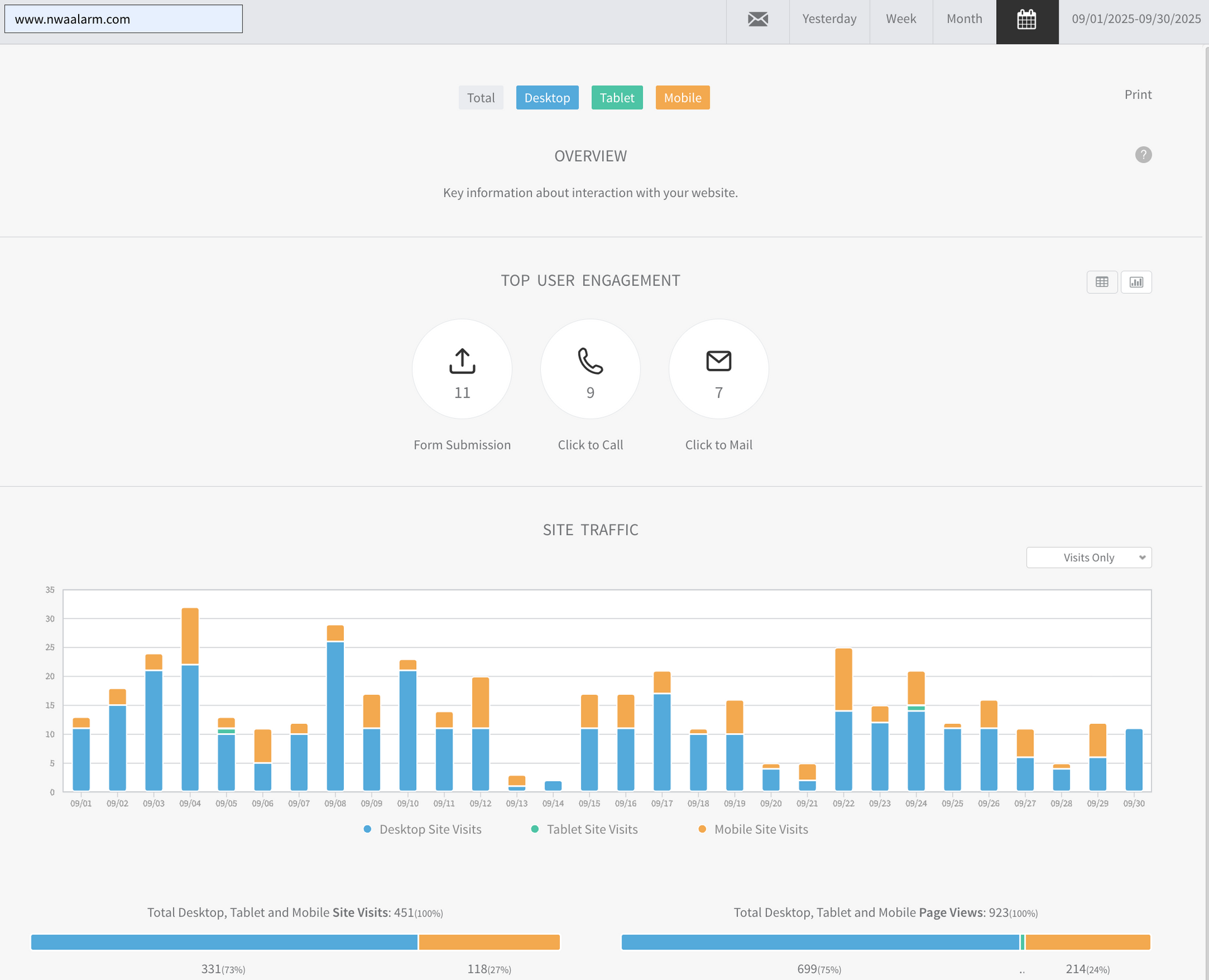Click the overview help question mark
1209x980 pixels.
1143,155
